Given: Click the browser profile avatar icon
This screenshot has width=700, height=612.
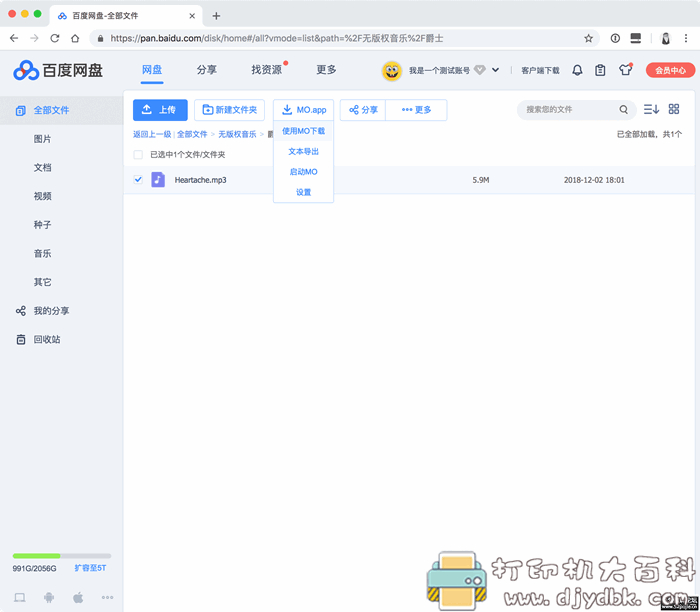Looking at the screenshot, I should pos(666,38).
